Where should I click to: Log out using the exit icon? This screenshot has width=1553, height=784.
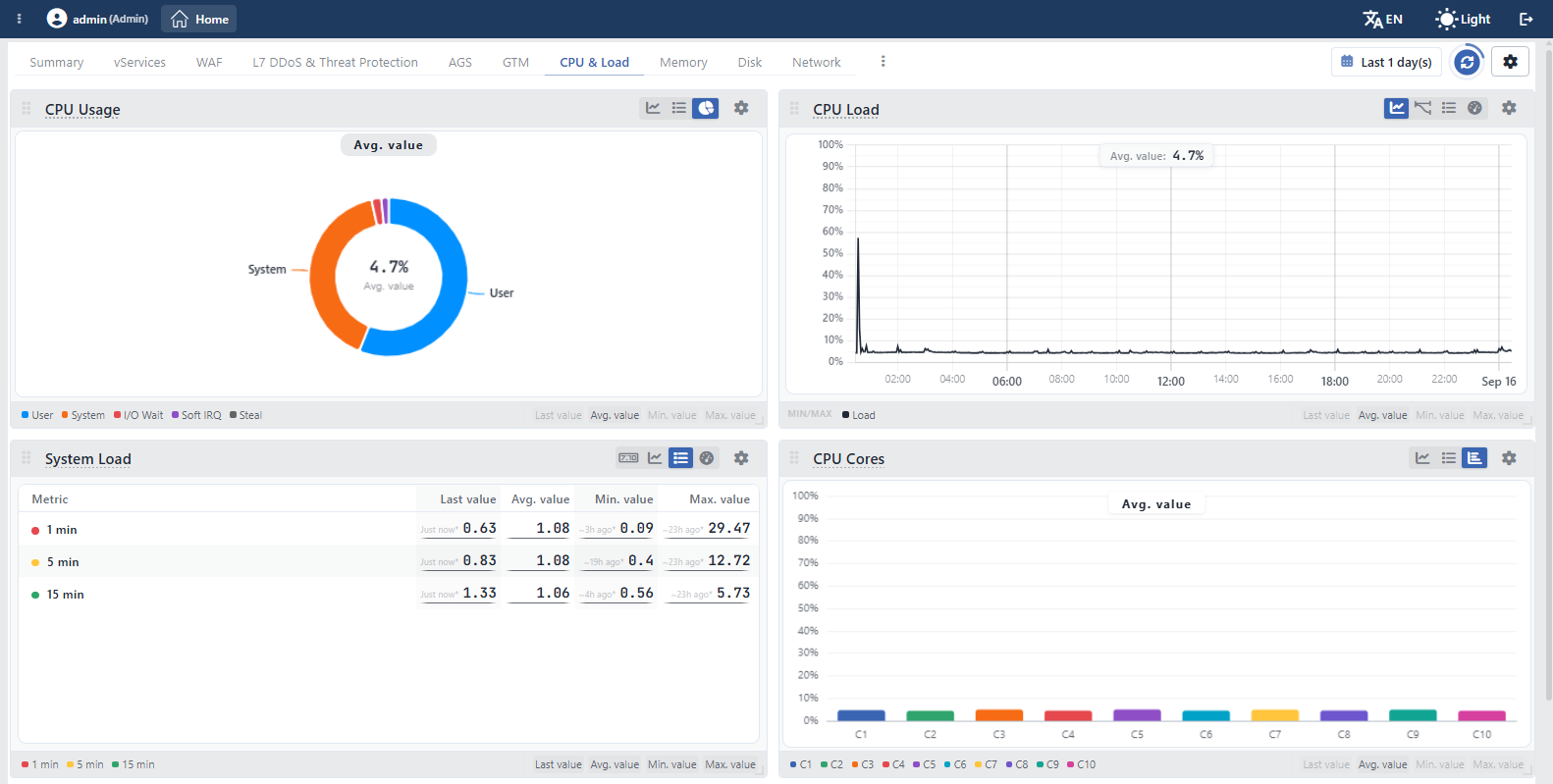pyautogui.click(x=1526, y=19)
